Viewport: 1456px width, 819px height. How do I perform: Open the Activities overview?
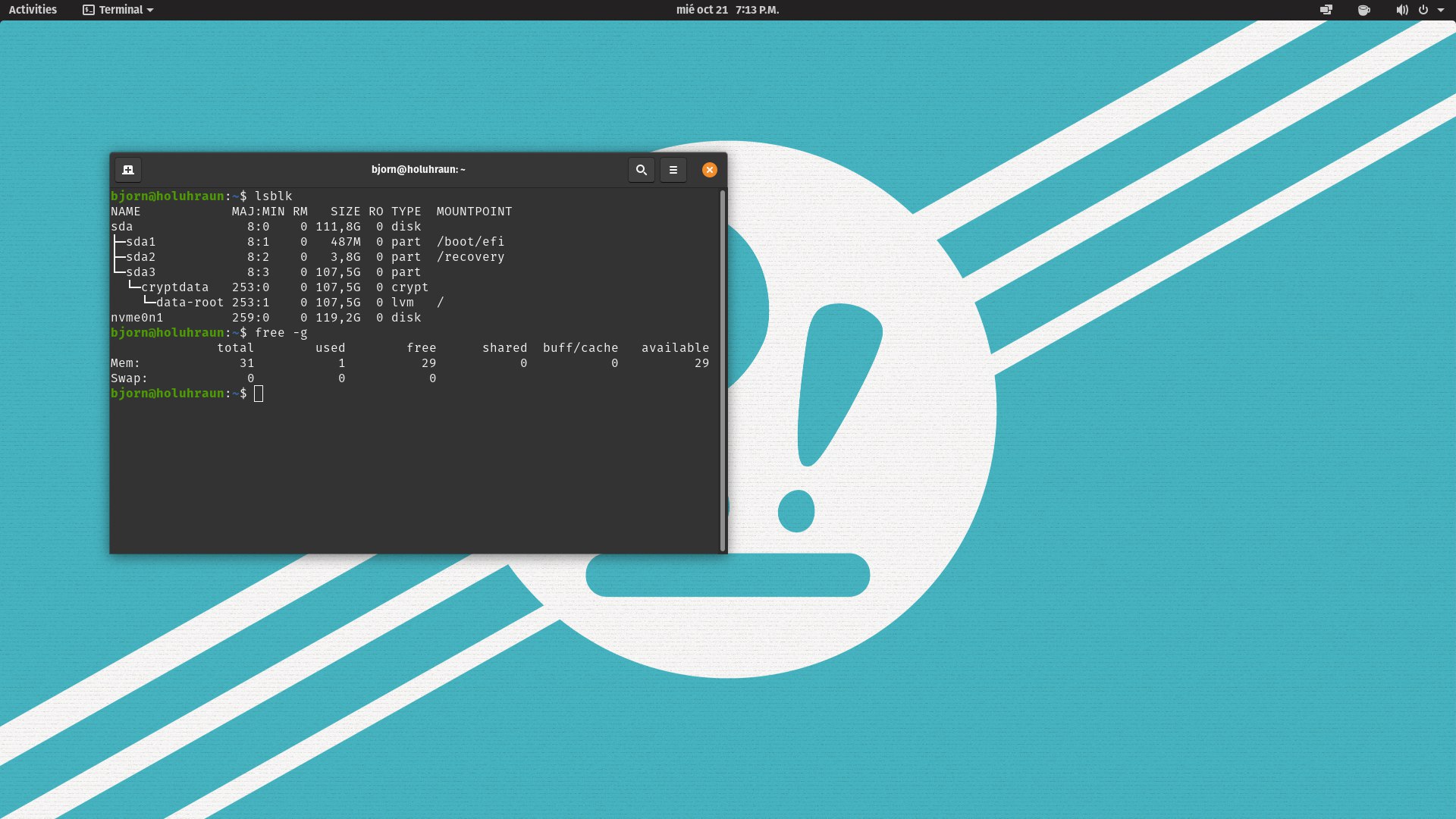click(x=33, y=10)
